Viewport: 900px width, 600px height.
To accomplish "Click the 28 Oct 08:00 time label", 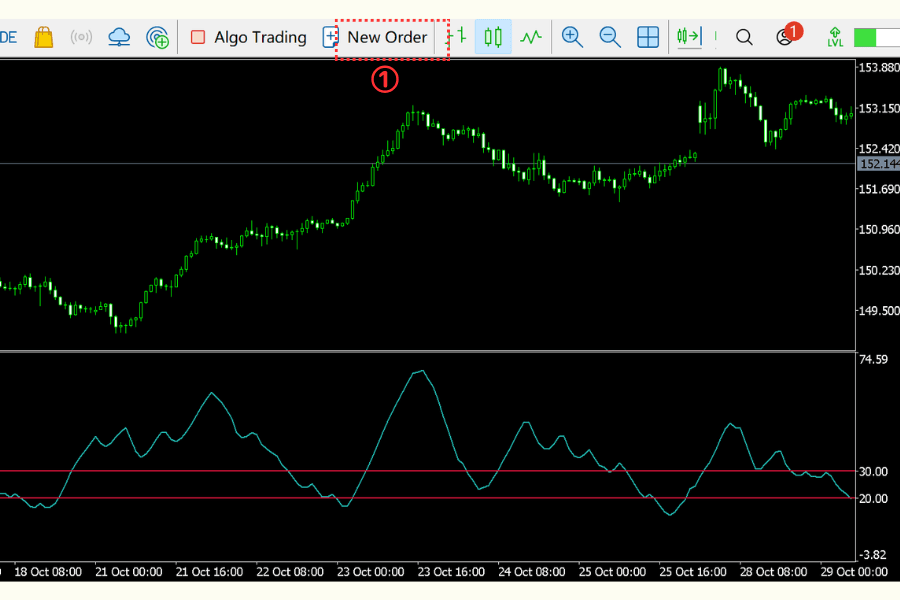I will (773, 572).
